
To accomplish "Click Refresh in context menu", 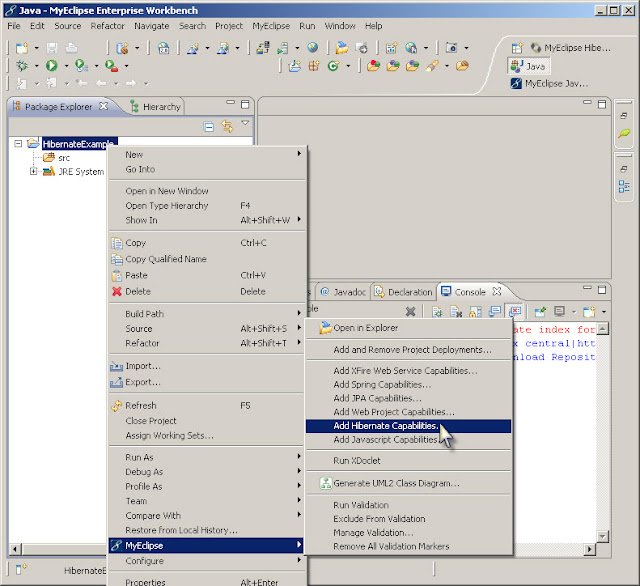I will click(207, 406).
